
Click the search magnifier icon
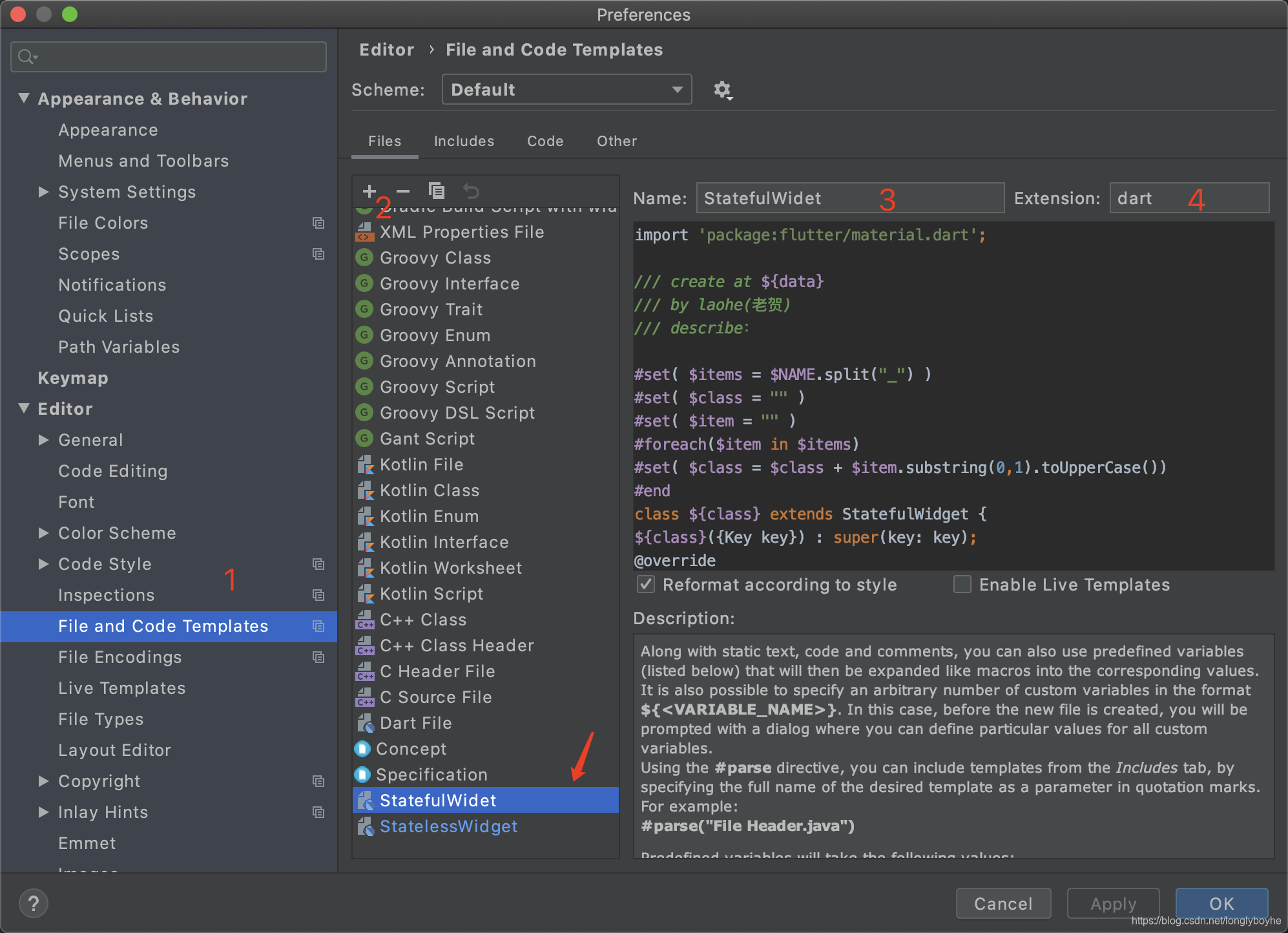(27, 57)
